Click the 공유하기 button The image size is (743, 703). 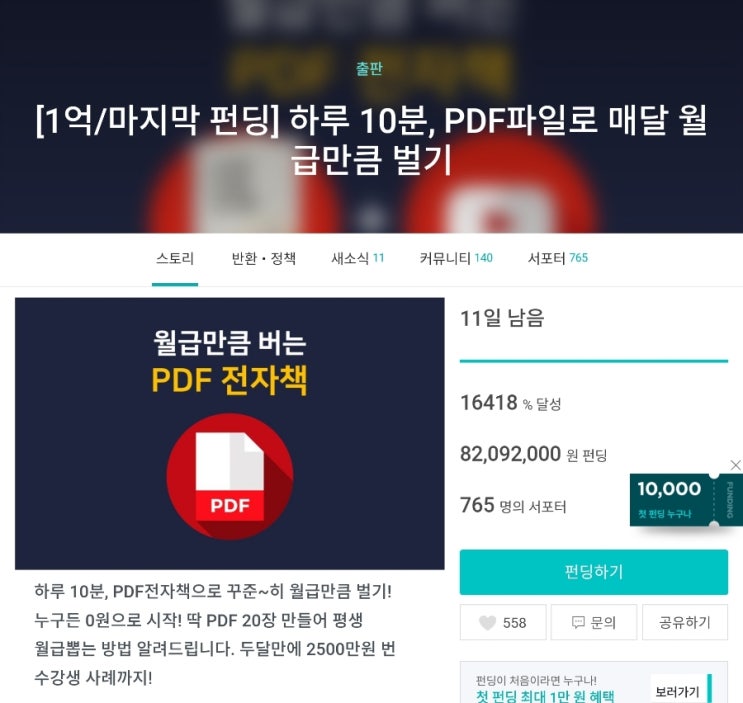click(x=685, y=622)
